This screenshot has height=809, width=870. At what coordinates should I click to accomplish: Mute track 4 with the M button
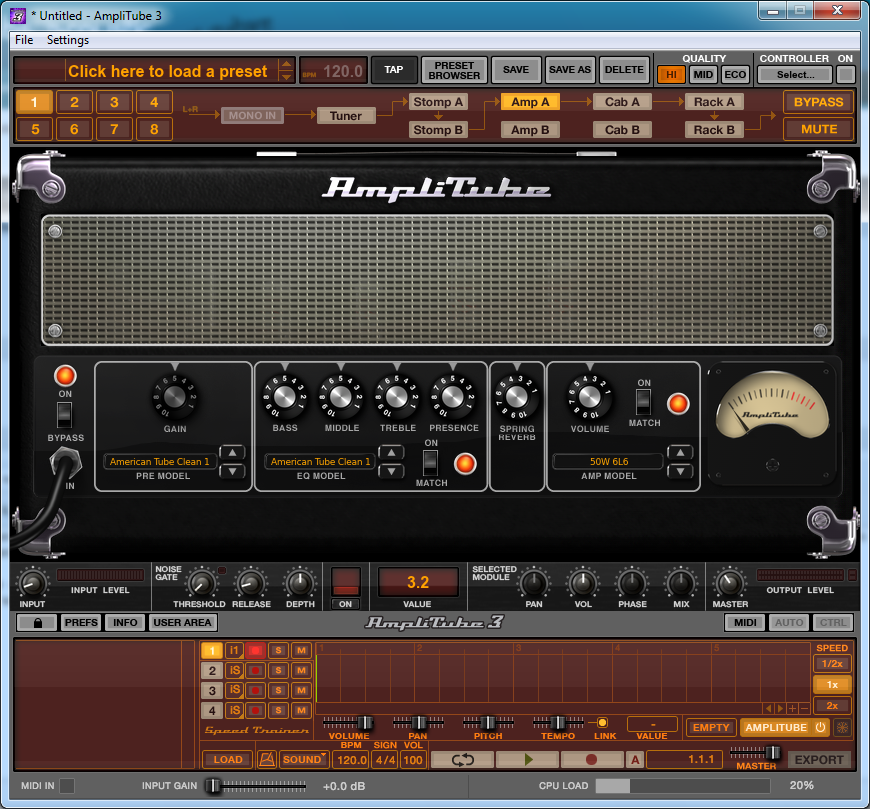[x=301, y=710]
